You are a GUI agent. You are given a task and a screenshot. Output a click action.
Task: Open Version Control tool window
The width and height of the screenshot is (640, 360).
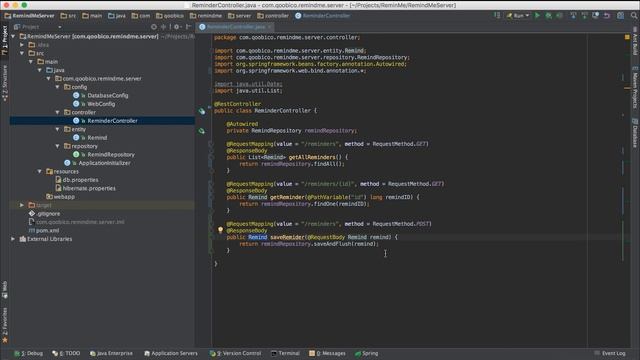point(235,353)
